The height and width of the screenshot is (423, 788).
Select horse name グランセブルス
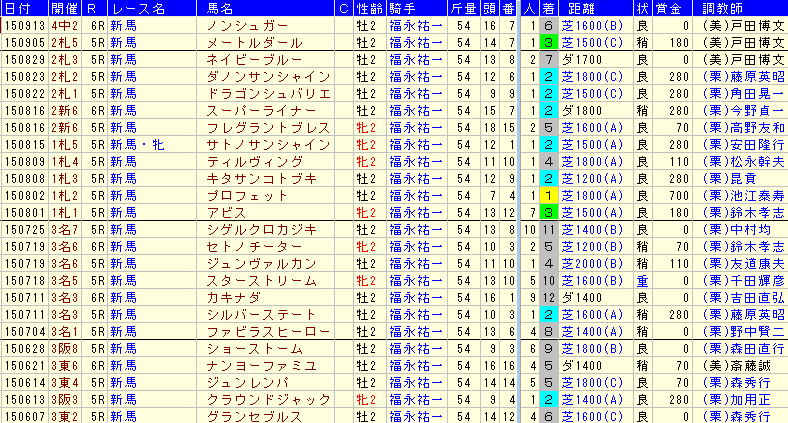[x=254, y=416]
